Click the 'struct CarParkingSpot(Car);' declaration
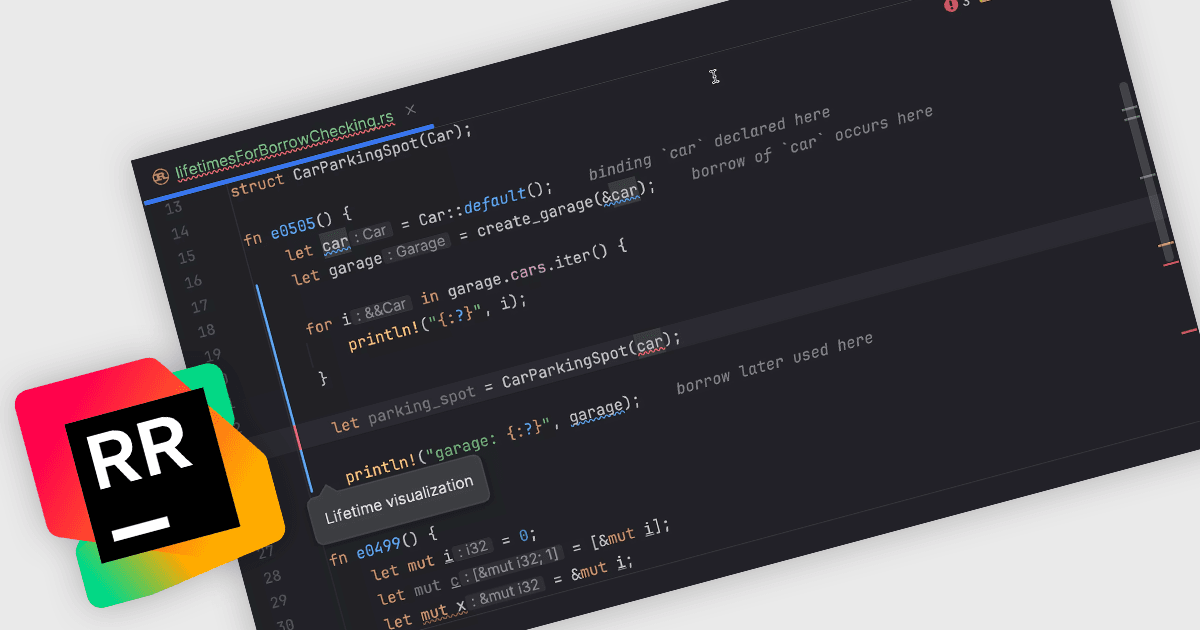Screen dimensions: 1200x630 click(x=351, y=159)
